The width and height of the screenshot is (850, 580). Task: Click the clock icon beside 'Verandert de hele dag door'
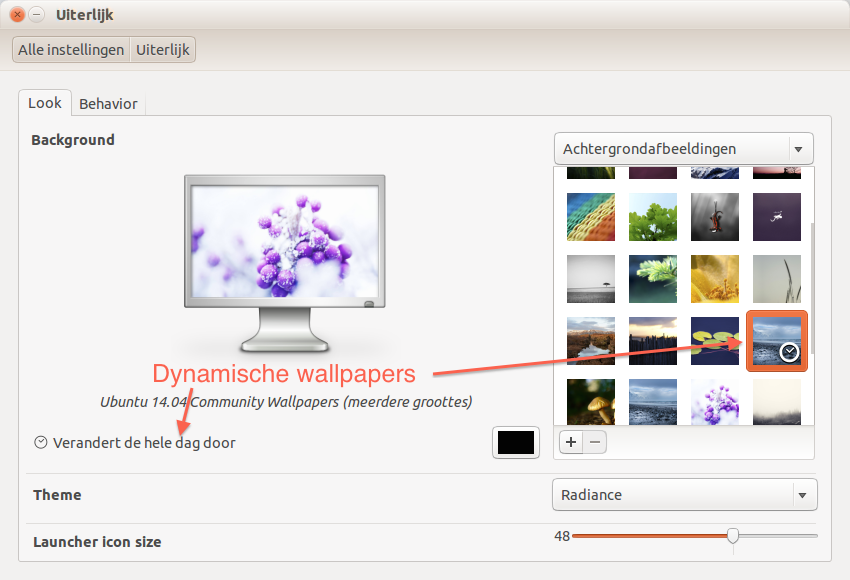(41, 442)
